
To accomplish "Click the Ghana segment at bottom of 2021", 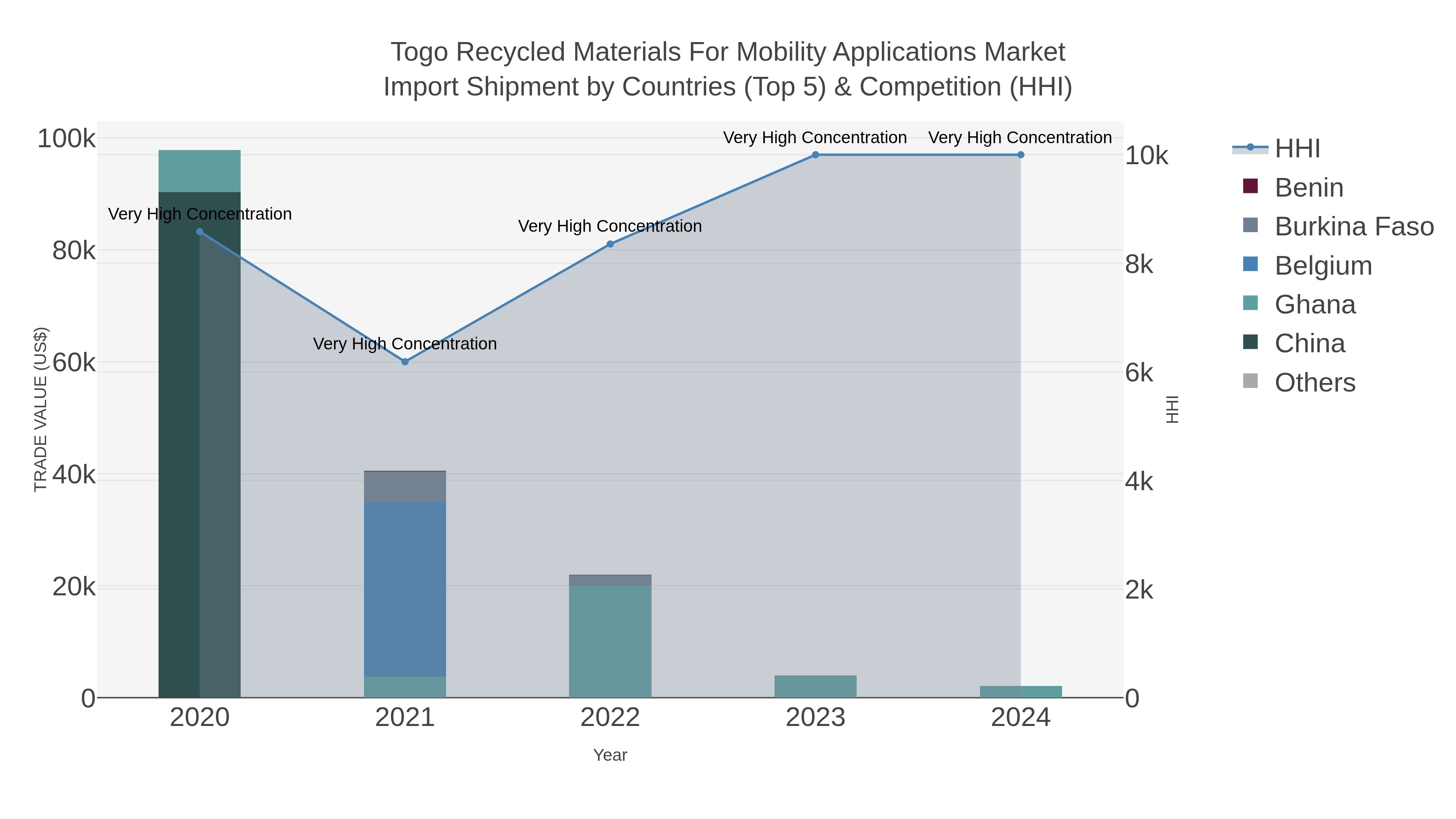I will pos(405,687).
